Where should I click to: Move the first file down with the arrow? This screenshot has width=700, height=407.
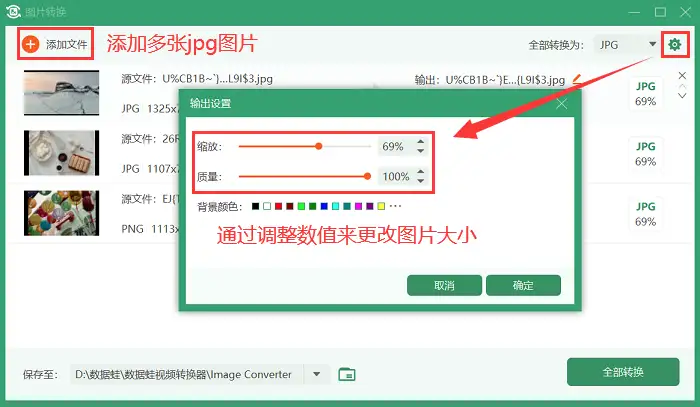tap(682, 96)
